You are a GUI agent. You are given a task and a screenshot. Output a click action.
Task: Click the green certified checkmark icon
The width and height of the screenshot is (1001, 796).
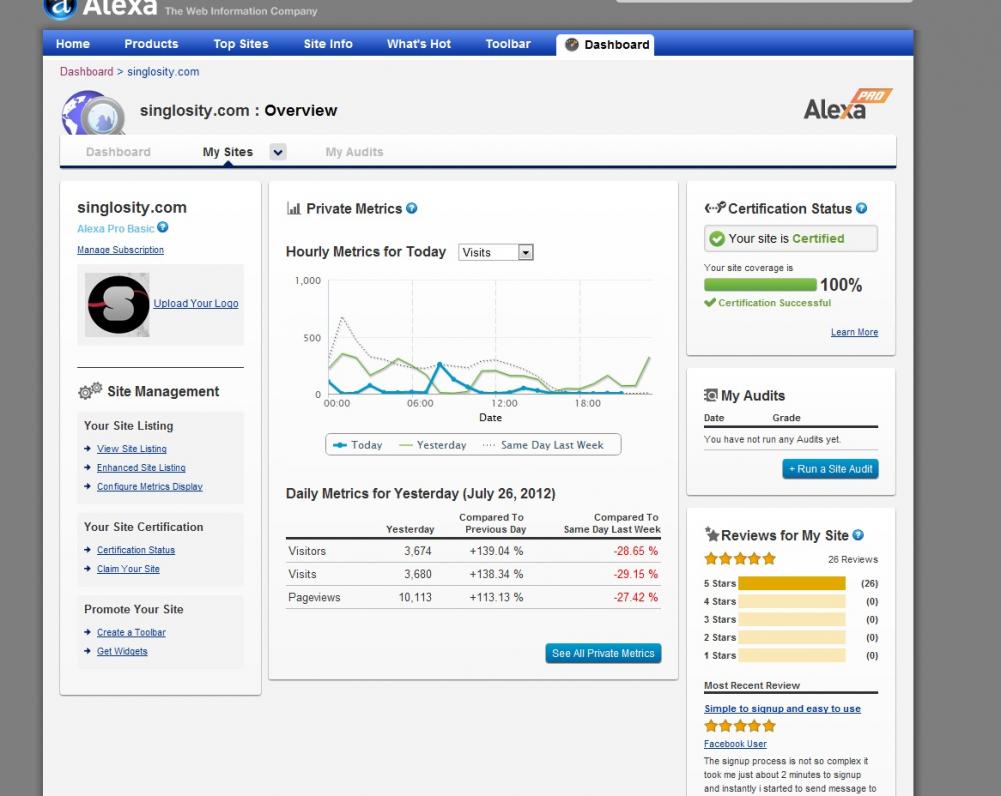click(717, 239)
